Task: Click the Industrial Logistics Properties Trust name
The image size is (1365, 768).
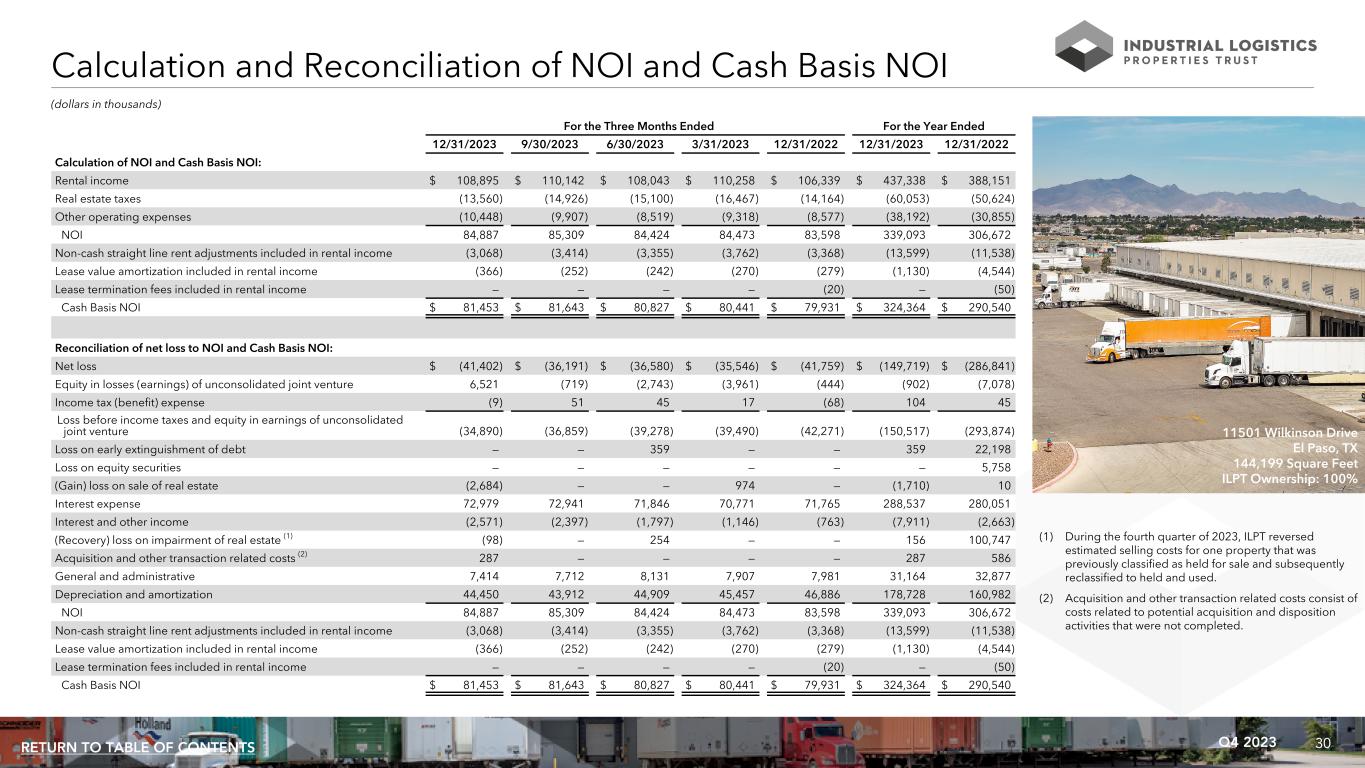Action: coord(1220,52)
